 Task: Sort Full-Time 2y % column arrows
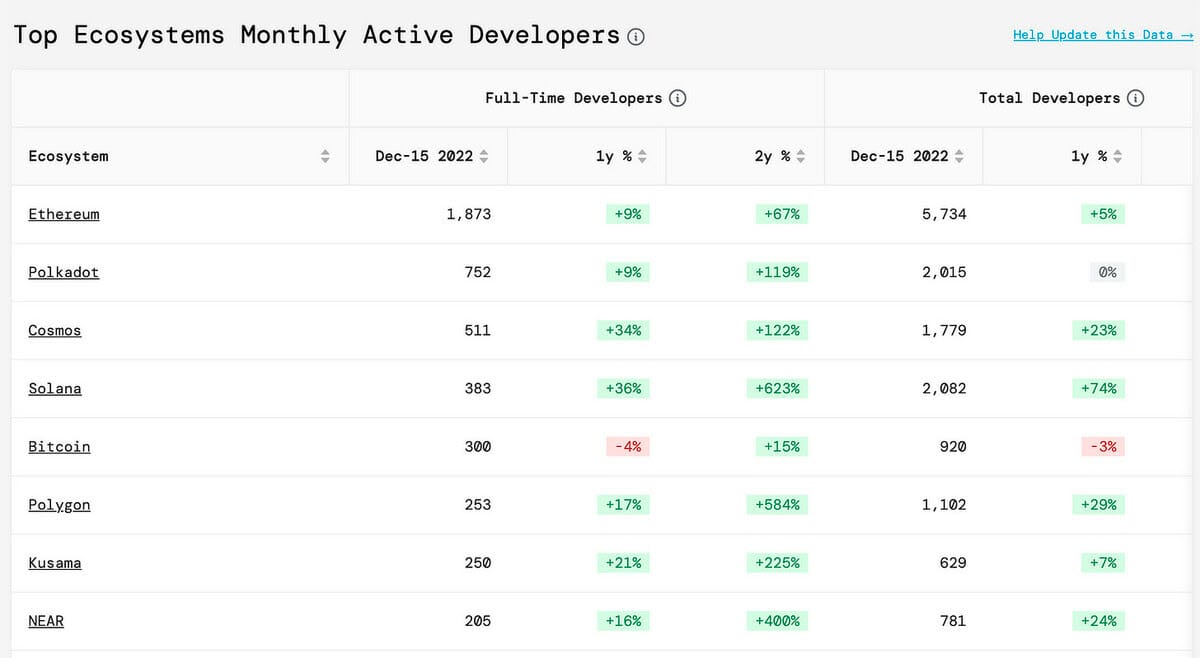point(800,156)
